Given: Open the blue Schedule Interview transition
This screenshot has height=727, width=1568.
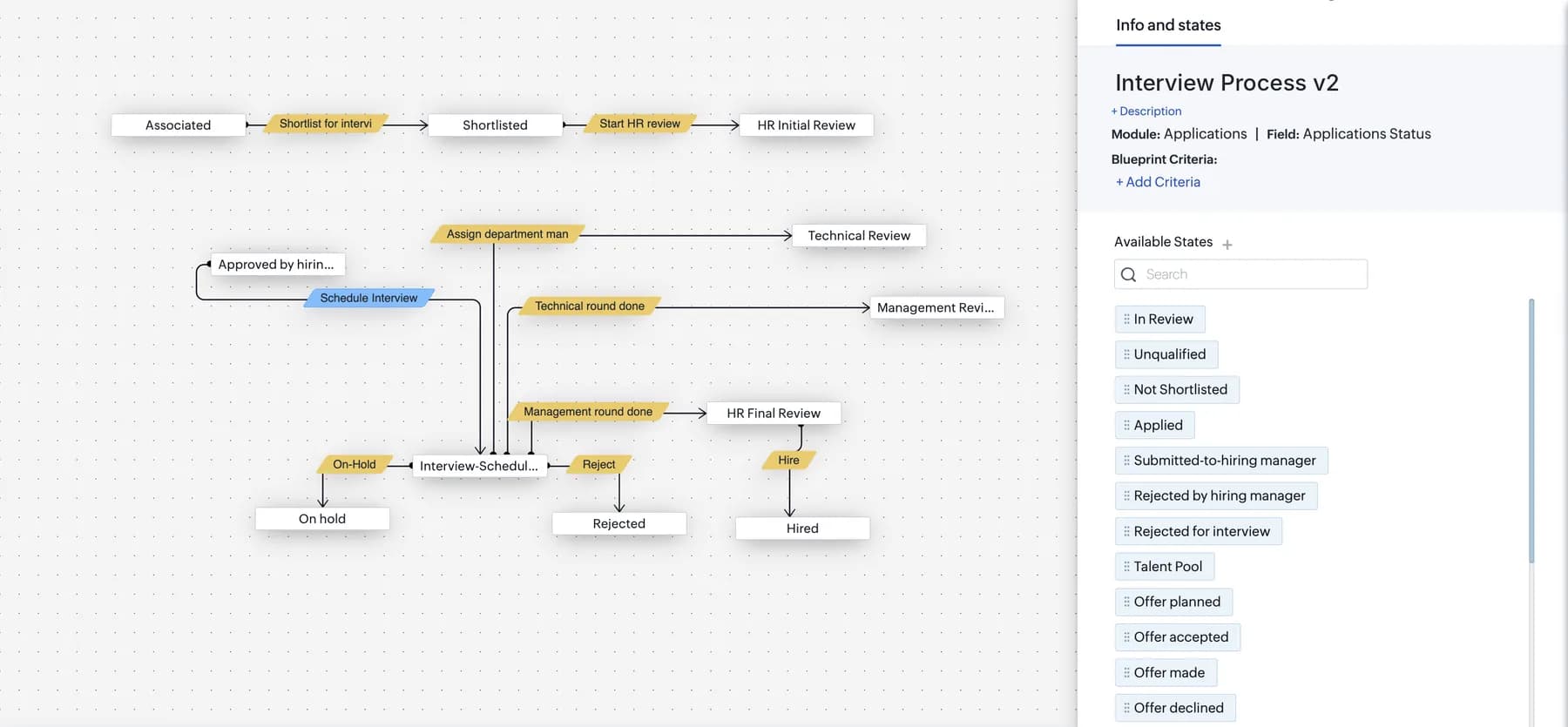Looking at the screenshot, I should [x=368, y=298].
